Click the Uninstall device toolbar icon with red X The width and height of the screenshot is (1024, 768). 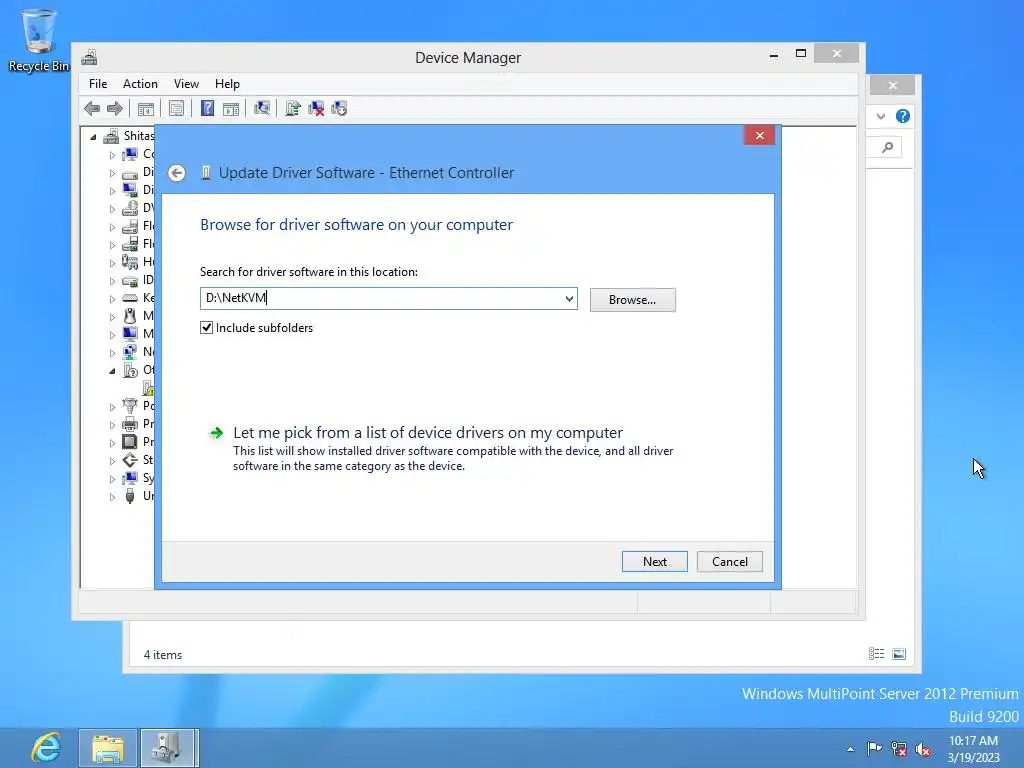(x=316, y=108)
